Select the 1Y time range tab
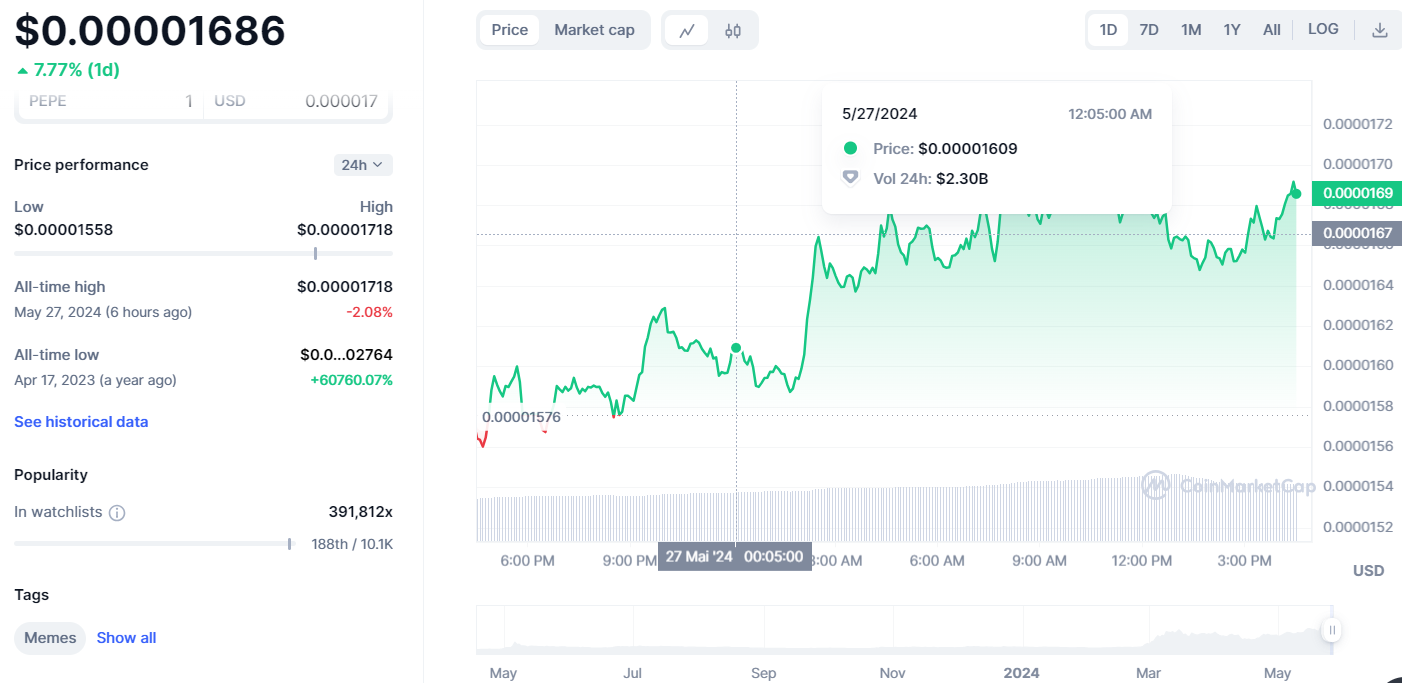The image size is (1402, 683). (x=1232, y=30)
